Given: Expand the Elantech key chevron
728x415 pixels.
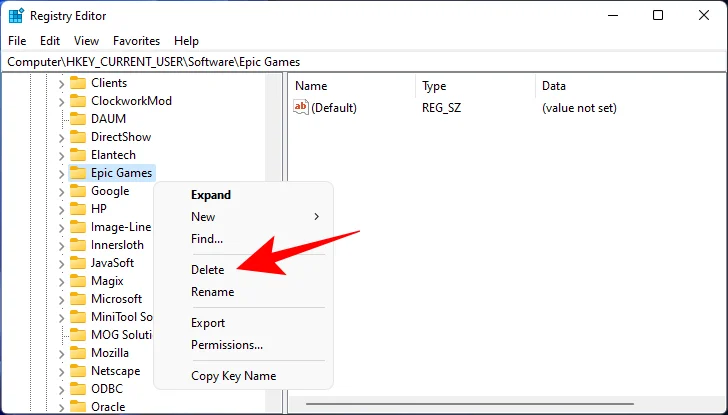Looking at the screenshot, I should coord(61,155).
